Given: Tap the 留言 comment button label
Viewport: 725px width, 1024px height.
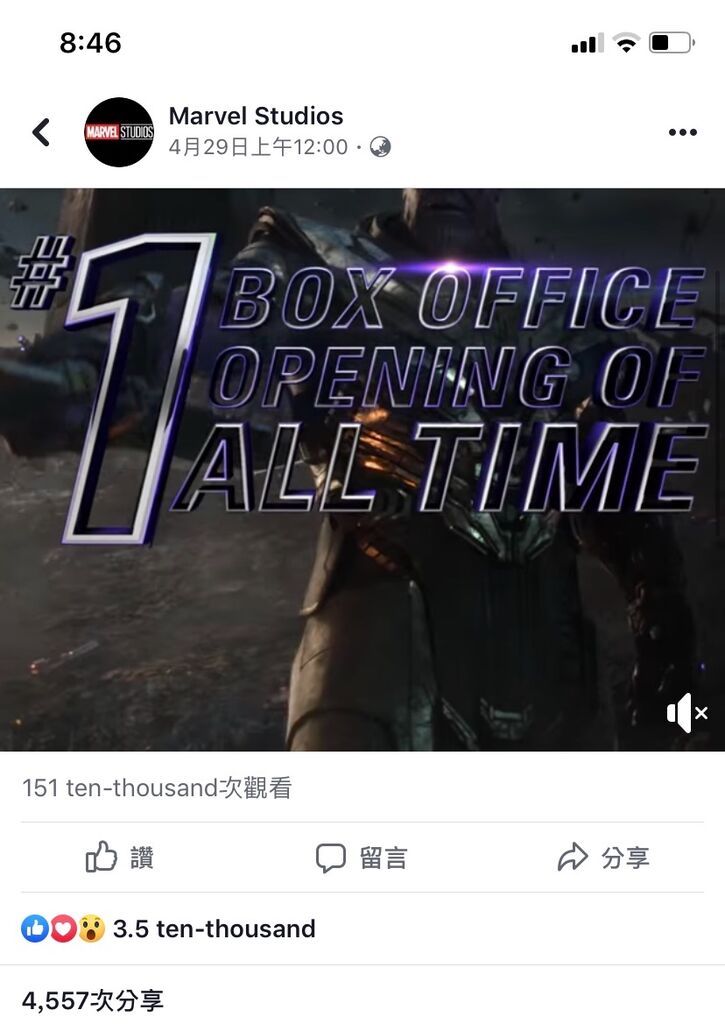Looking at the screenshot, I should pos(383,857).
